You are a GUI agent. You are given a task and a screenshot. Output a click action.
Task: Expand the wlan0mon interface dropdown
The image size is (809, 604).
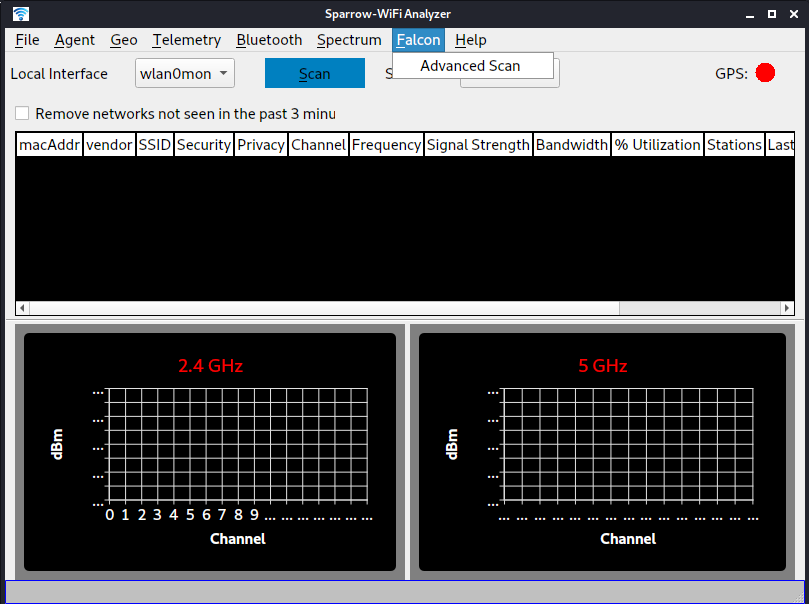pyautogui.click(x=185, y=73)
